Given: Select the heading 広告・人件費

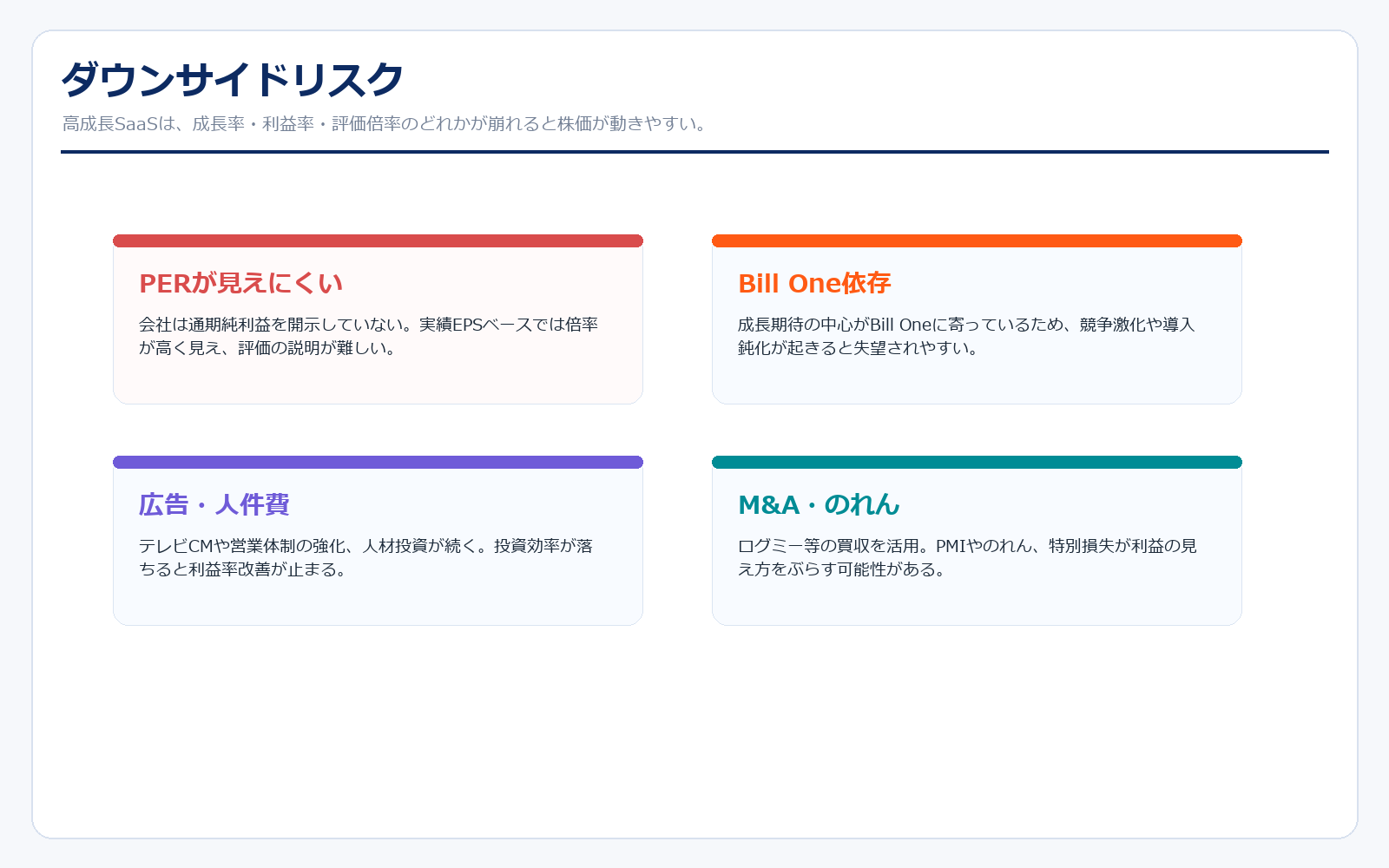Looking at the screenshot, I should 214,504.
